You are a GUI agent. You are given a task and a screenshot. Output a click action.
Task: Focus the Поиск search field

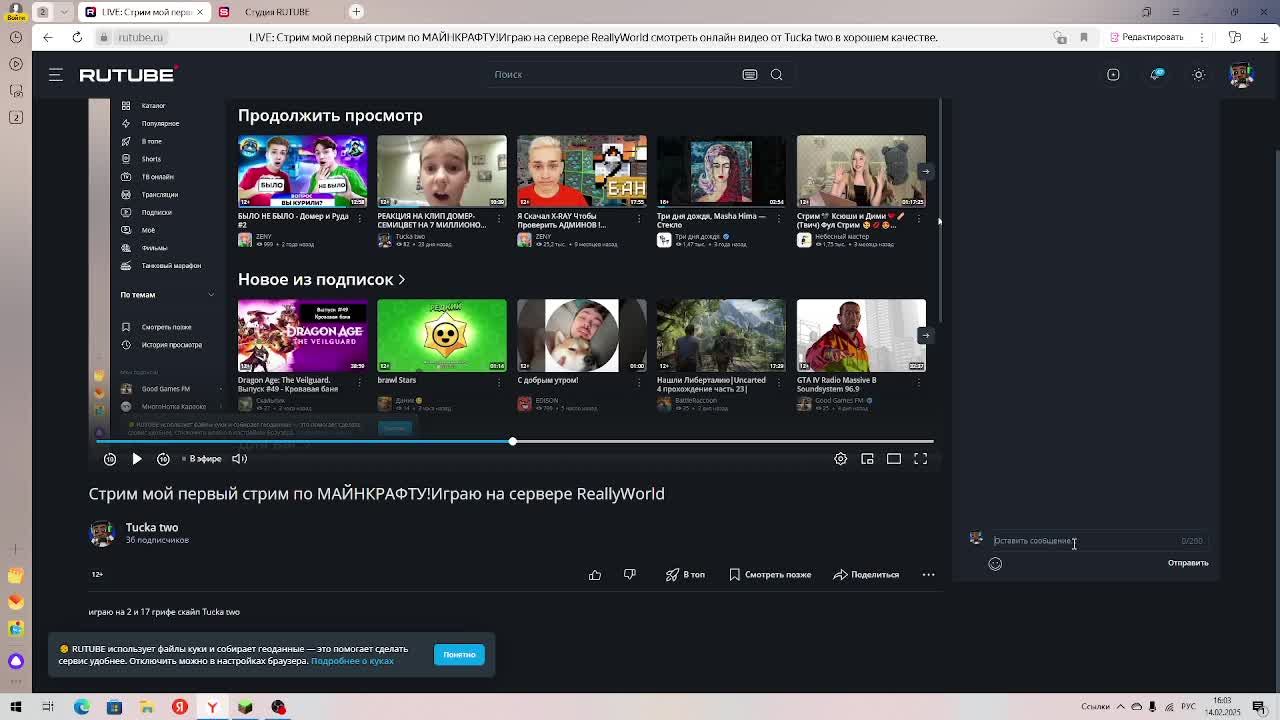615,75
